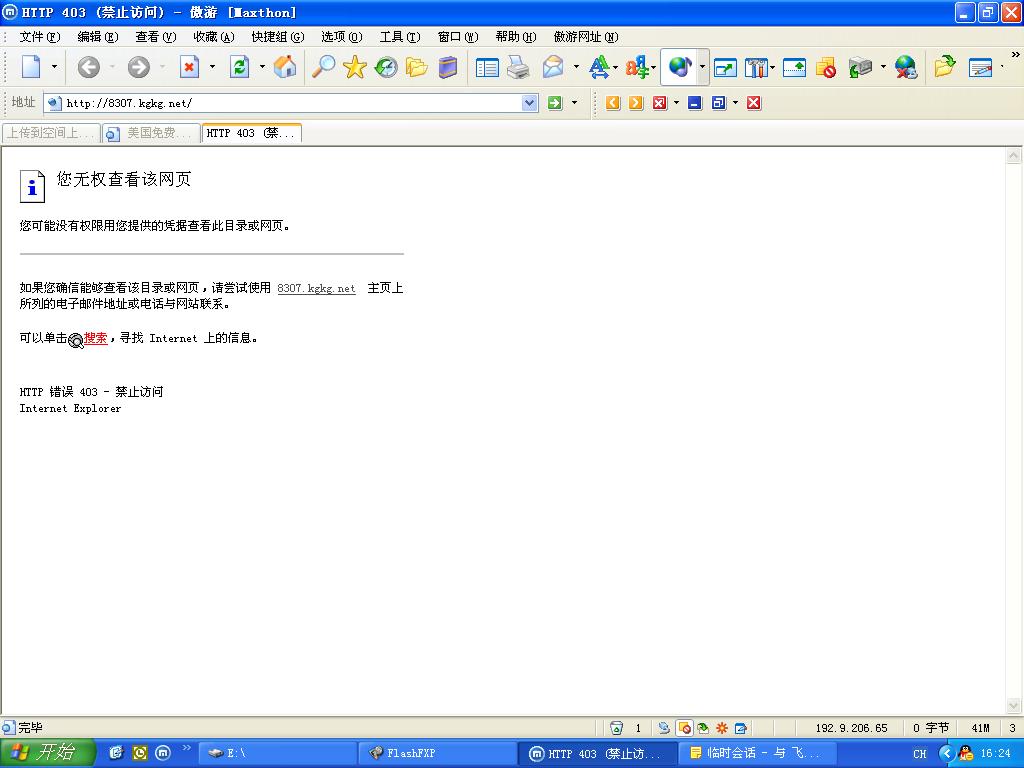Click the Back arrow button

point(89,67)
